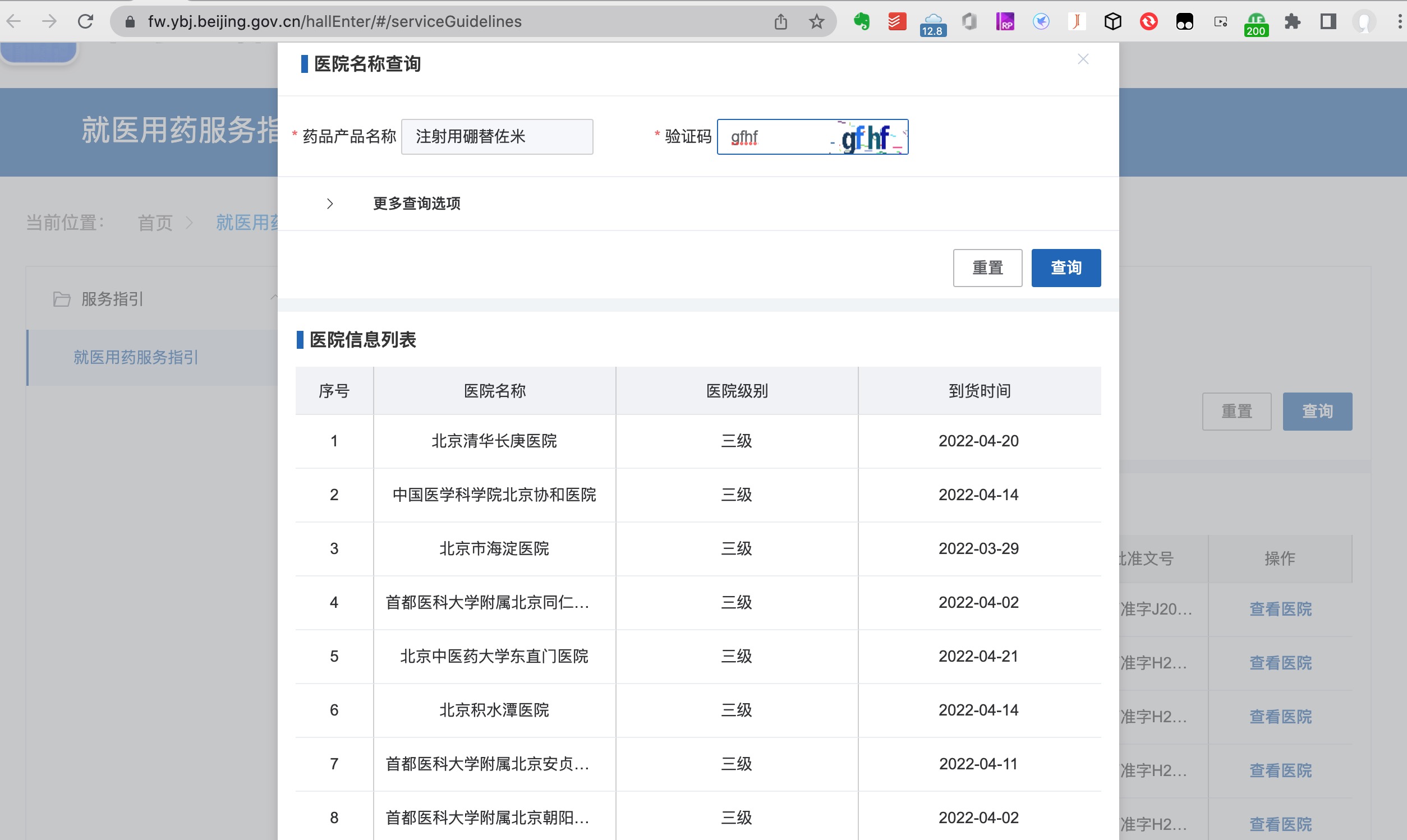This screenshot has width=1407, height=840.
Task: Click the padlock site info icon
Action: [130, 21]
